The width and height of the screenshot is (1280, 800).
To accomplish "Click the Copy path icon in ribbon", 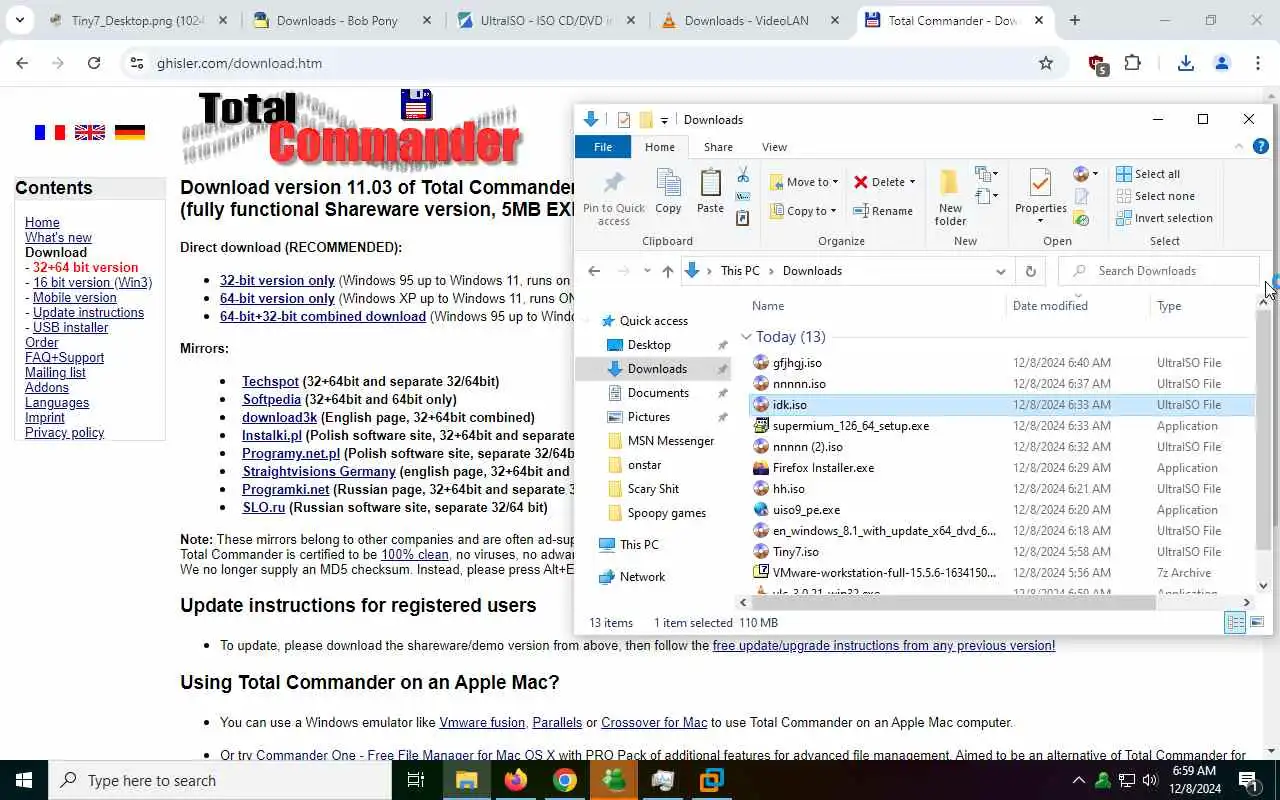I will 743,197.
